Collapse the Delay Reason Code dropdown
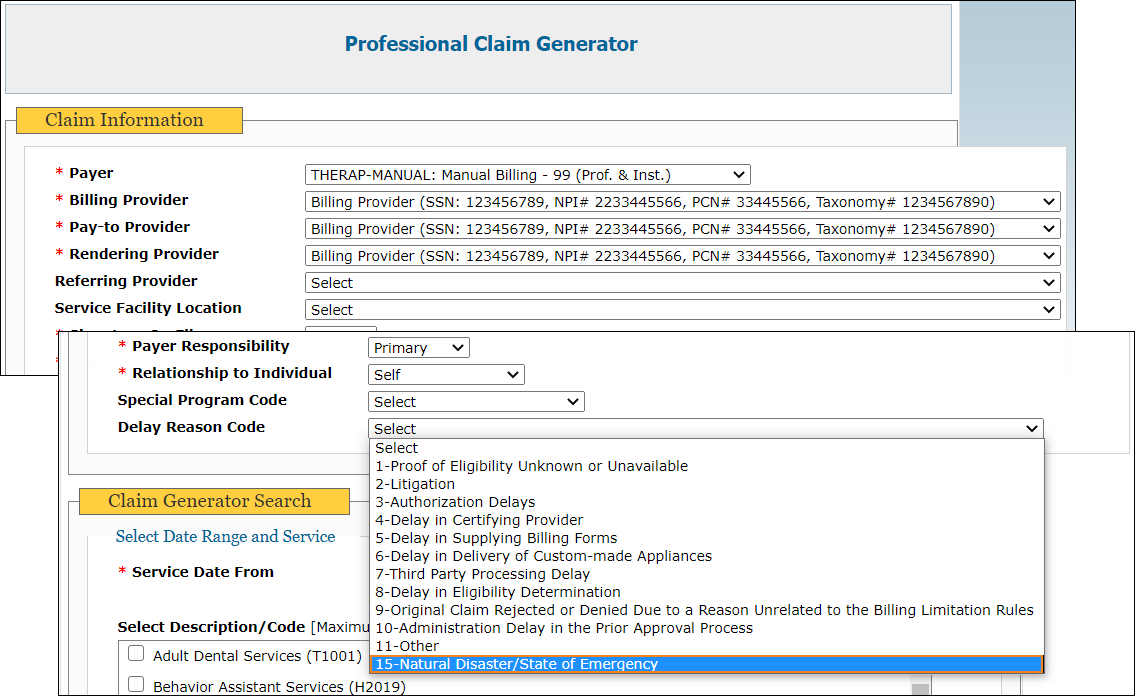The image size is (1139, 699). [705, 429]
